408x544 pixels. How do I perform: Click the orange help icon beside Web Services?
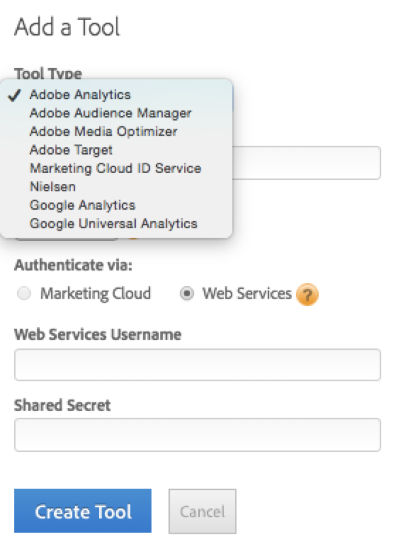(307, 294)
